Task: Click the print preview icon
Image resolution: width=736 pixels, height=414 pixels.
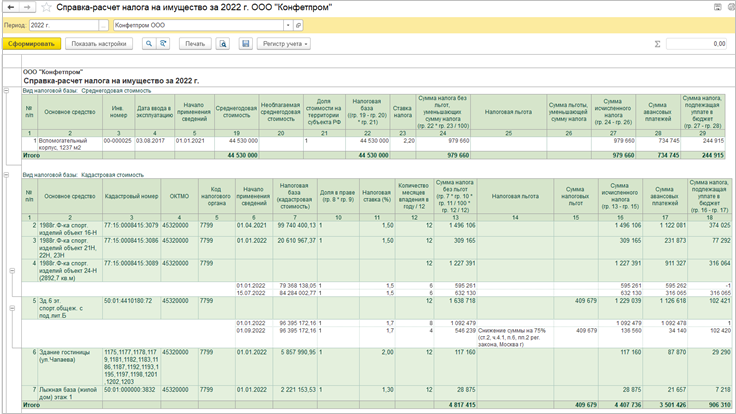Action: [x=221, y=44]
